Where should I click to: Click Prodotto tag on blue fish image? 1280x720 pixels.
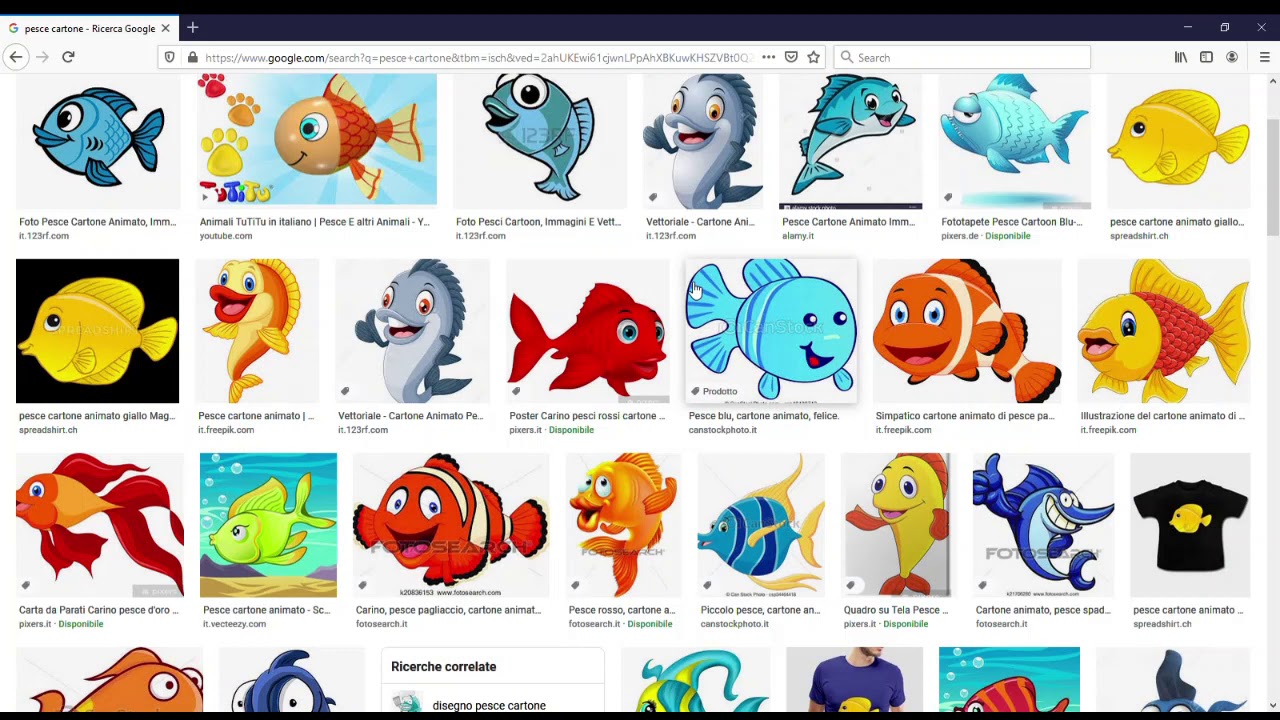coord(713,391)
